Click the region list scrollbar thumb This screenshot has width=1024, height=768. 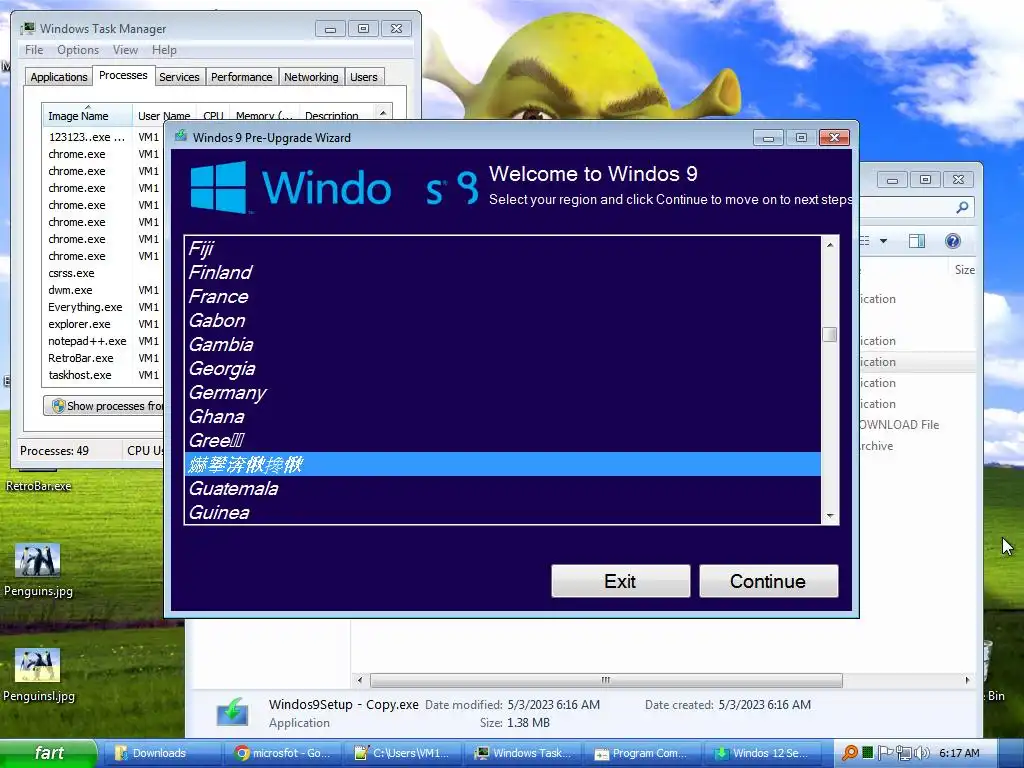pos(830,334)
